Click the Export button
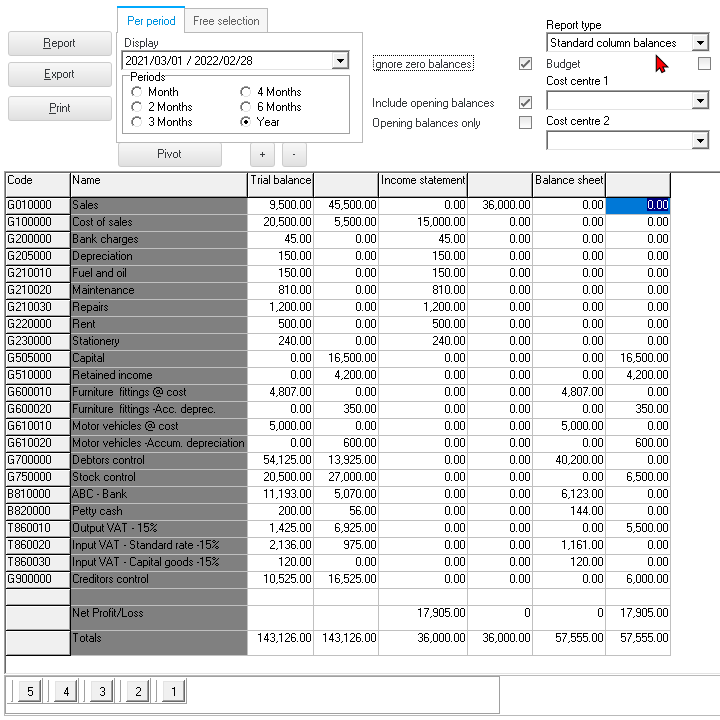The width and height of the screenshot is (720, 720). pyautogui.click(x=59, y=74)
